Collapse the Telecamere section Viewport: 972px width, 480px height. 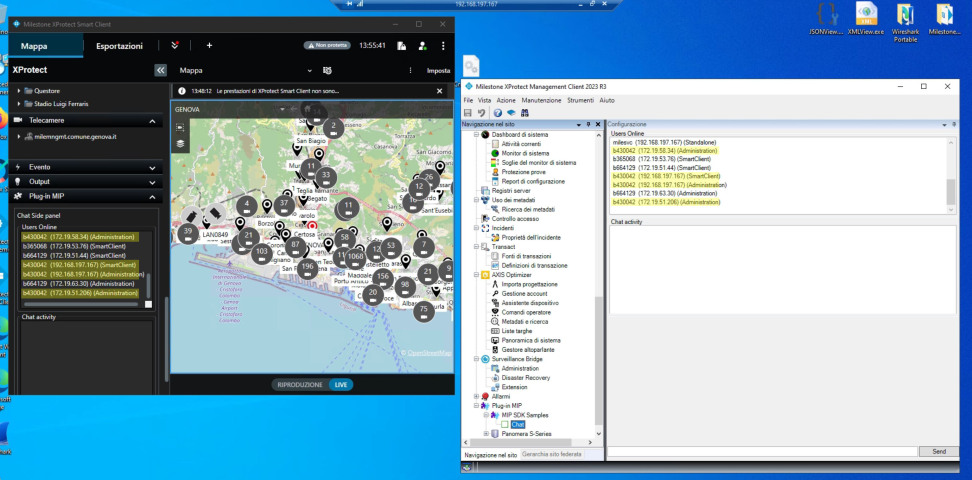tap(153, 120)
